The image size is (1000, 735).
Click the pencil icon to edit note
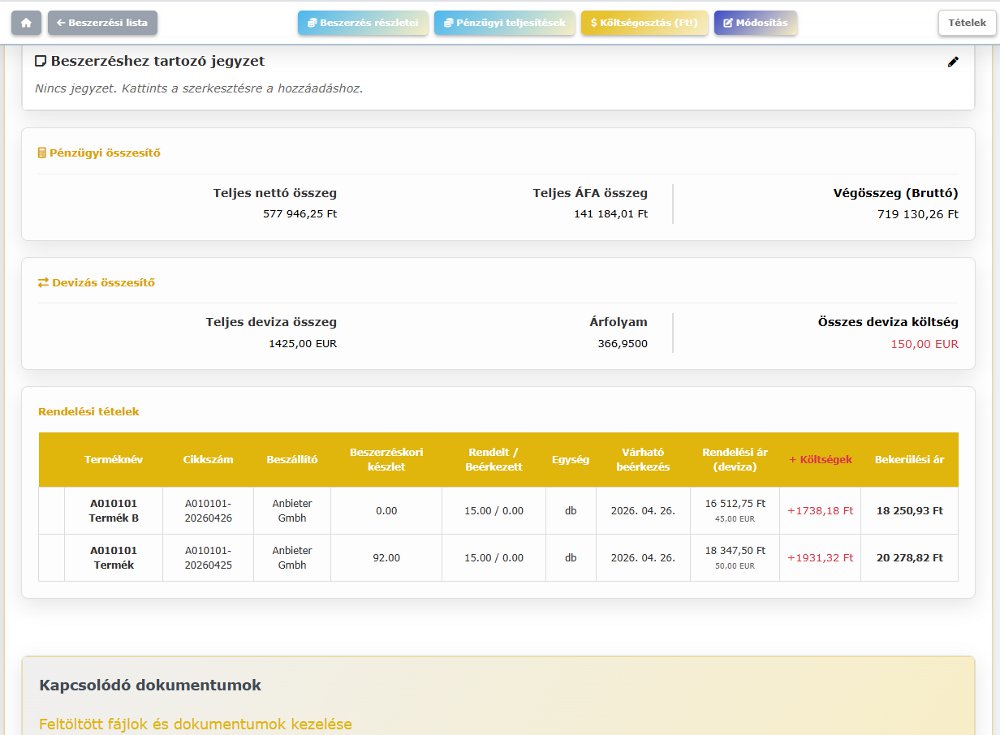coord(953,62)
